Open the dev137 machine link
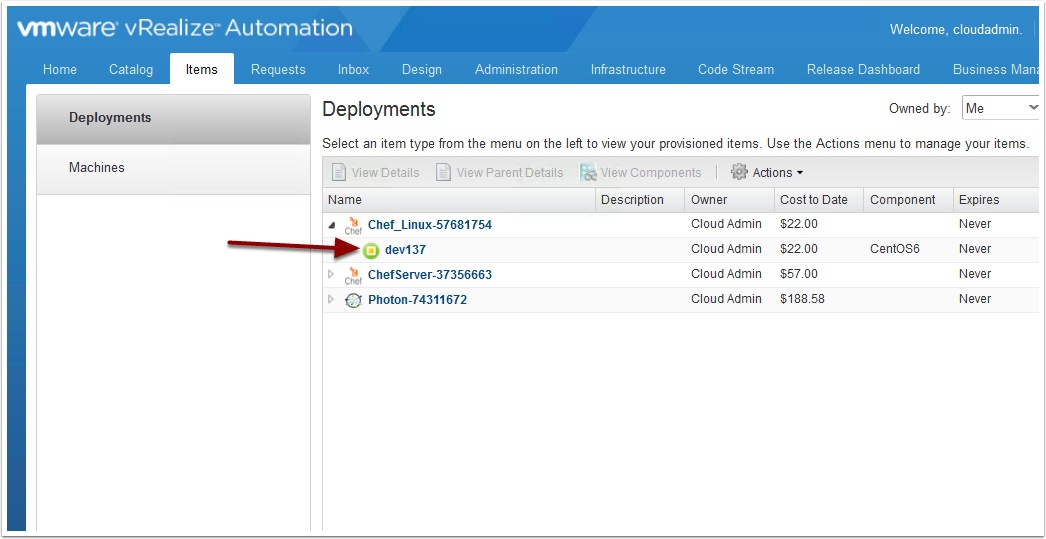This screenshot has height=539, width=1046. (405, 250)
